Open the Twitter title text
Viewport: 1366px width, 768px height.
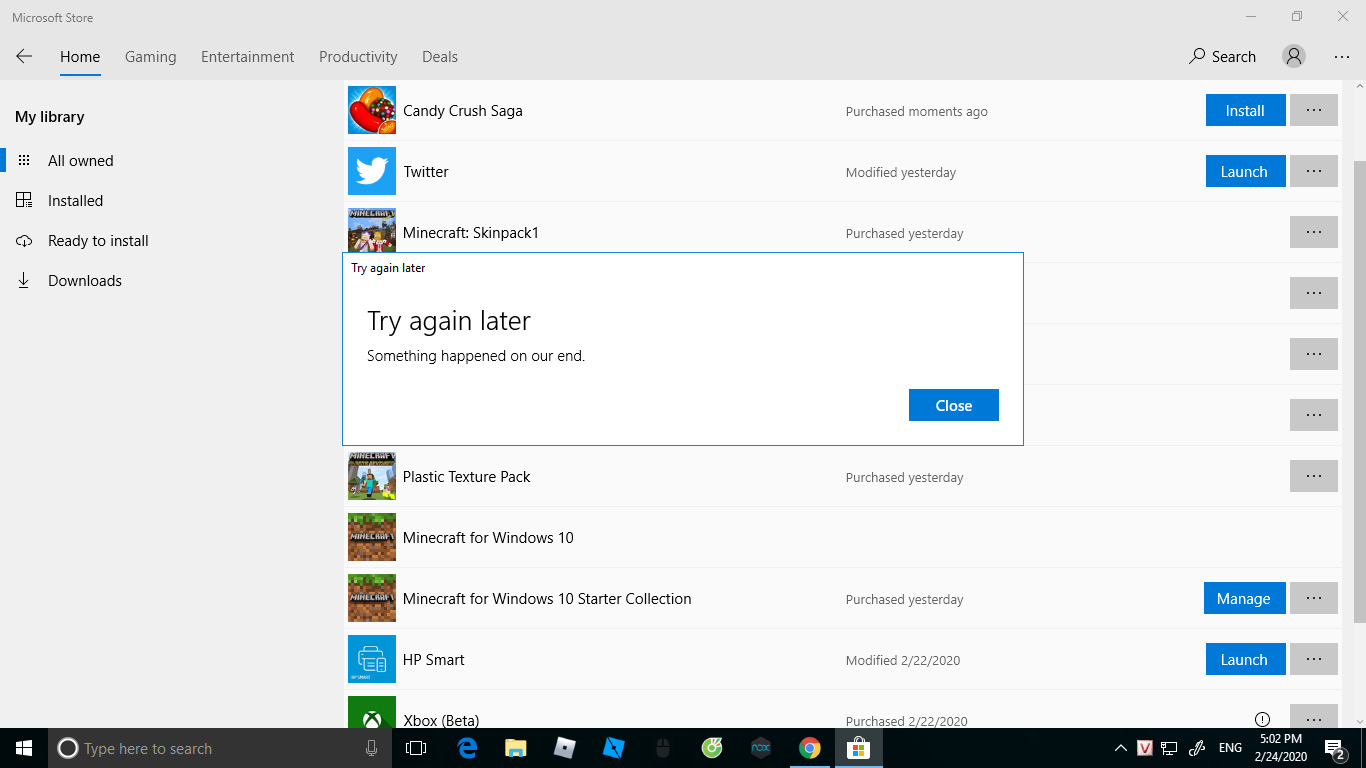(x=426, y=172)
